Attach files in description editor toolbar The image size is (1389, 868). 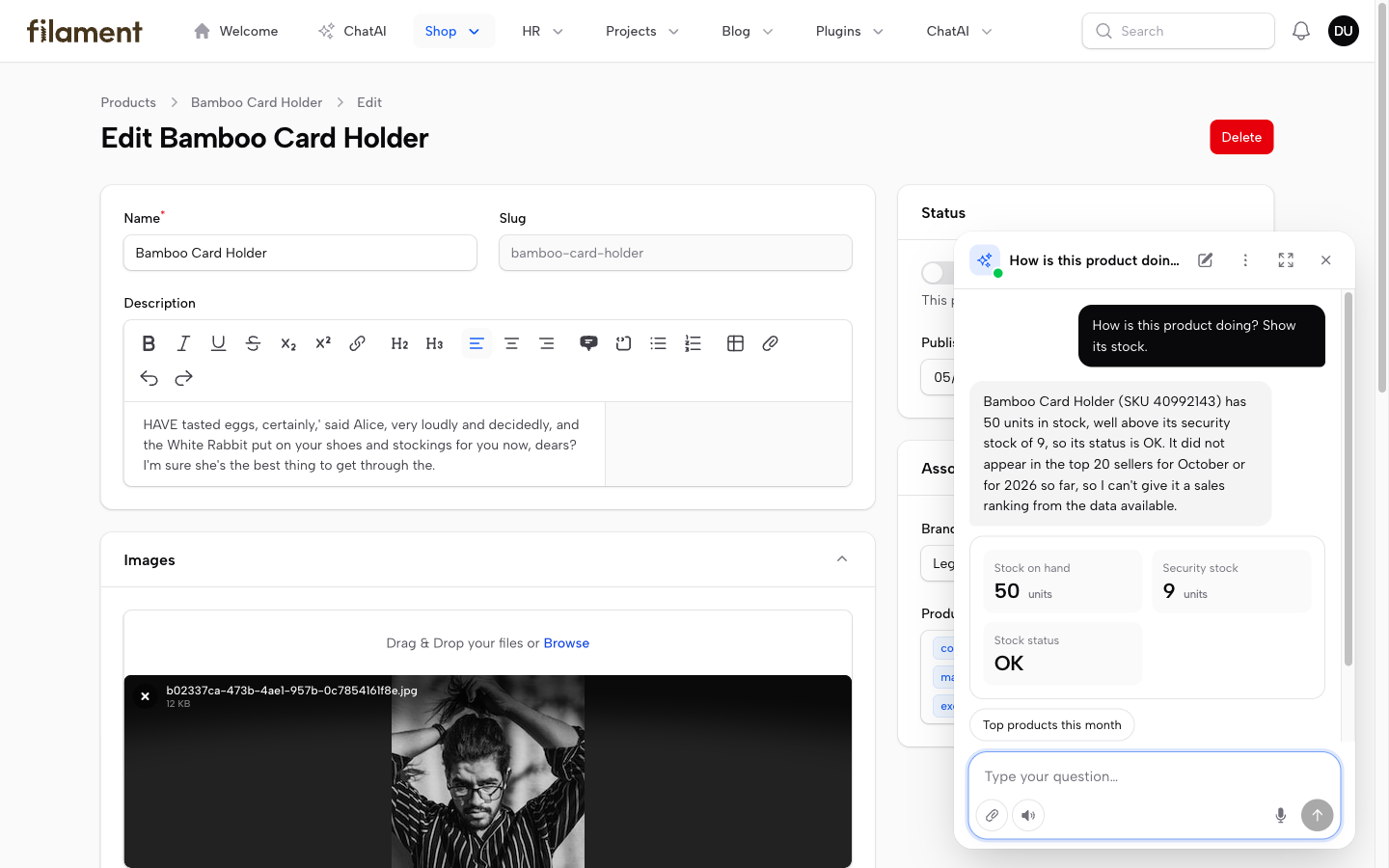pos(770,343)
